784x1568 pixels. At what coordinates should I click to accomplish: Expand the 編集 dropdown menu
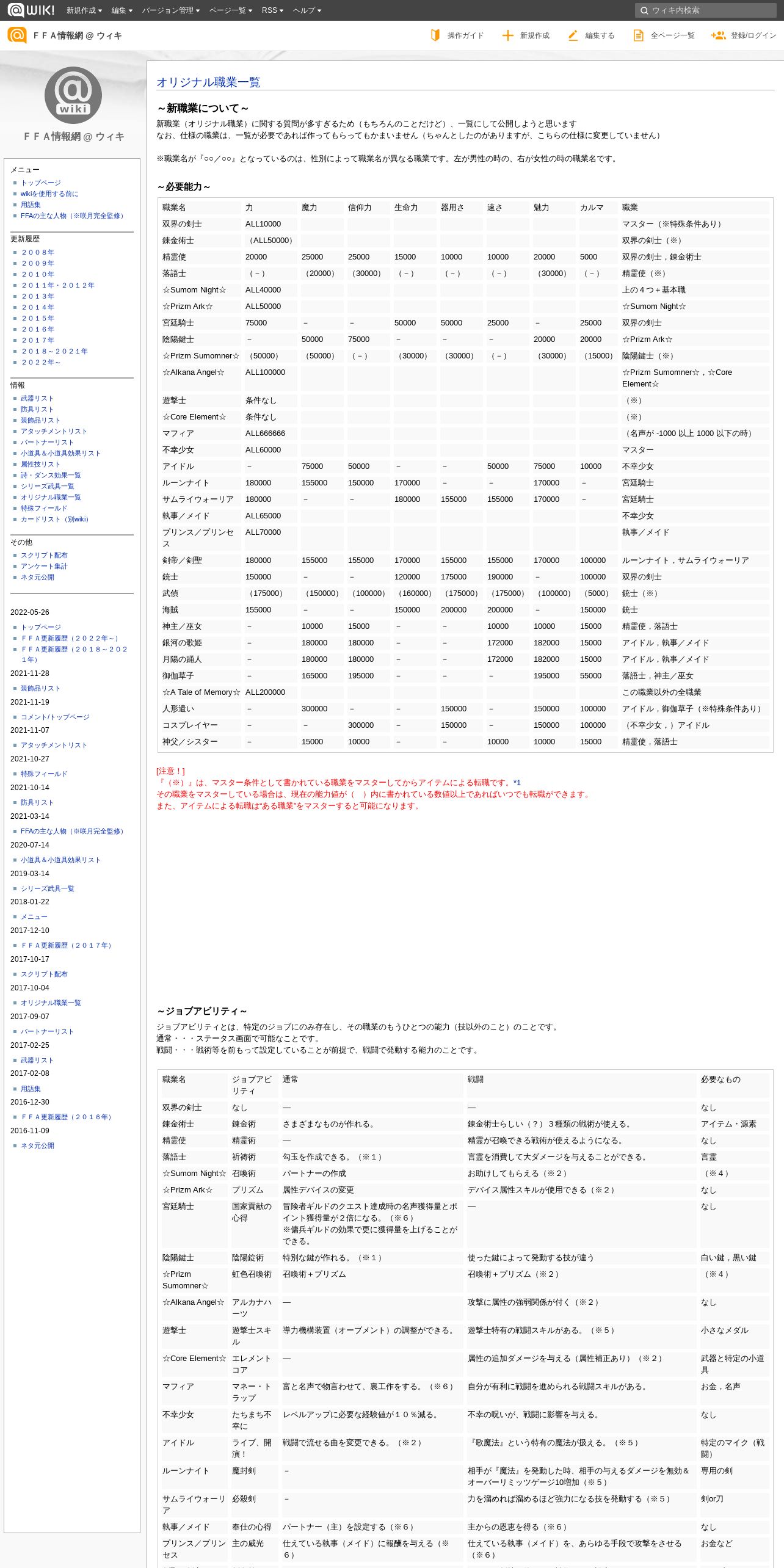tap(122, 10)
